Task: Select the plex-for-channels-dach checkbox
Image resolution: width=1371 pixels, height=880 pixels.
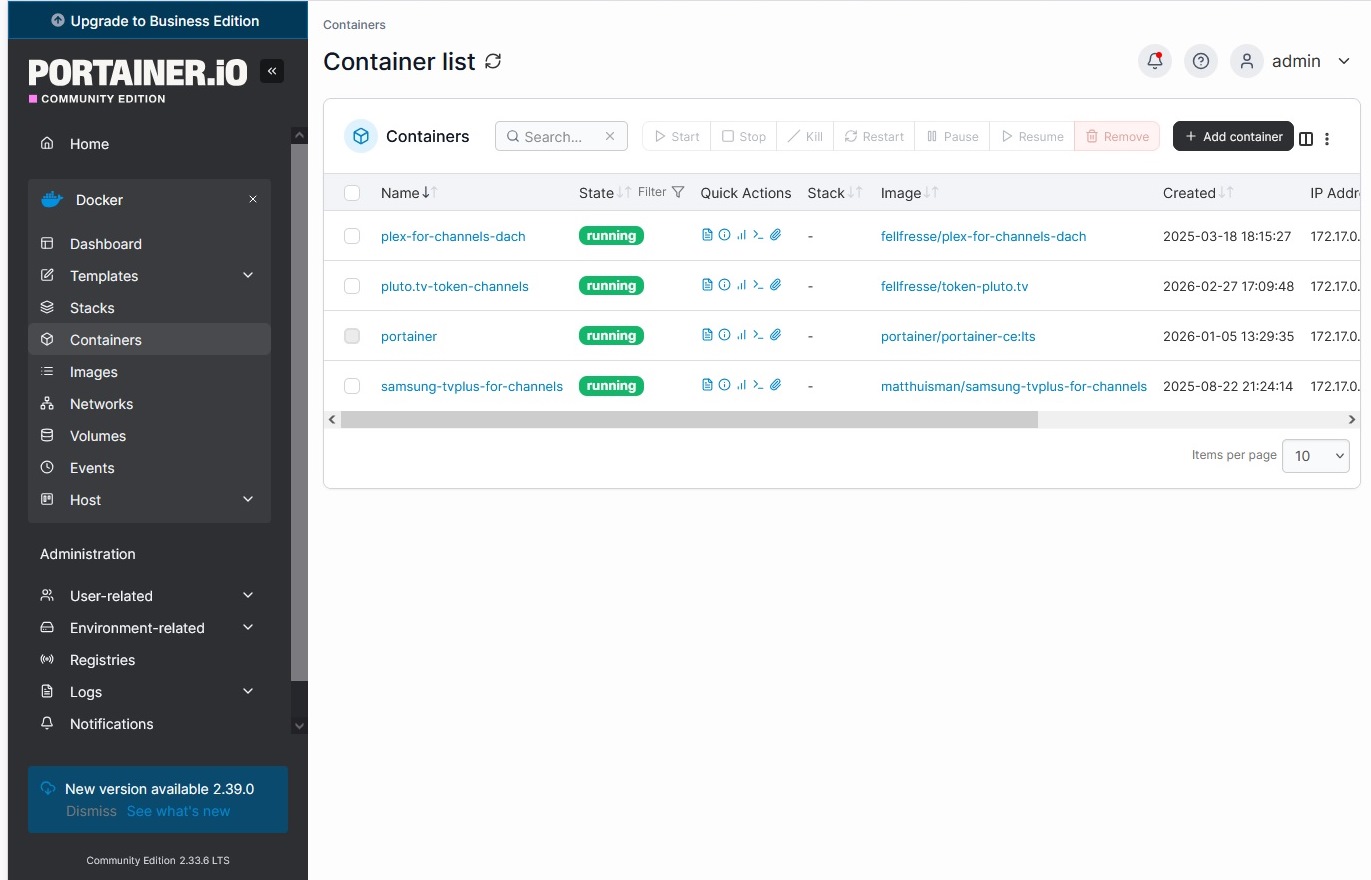Action: click(x=352, y=236)
